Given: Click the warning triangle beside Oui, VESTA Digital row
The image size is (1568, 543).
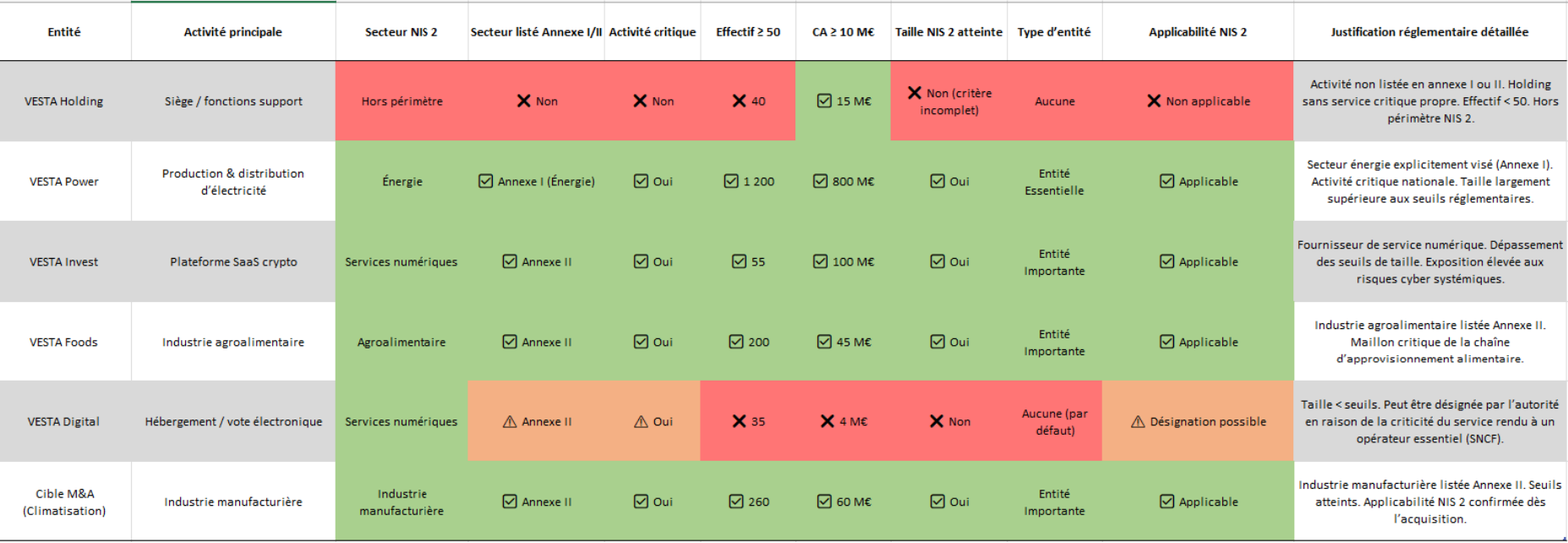Looking at the screenshot, I should [x=641, y=421].
